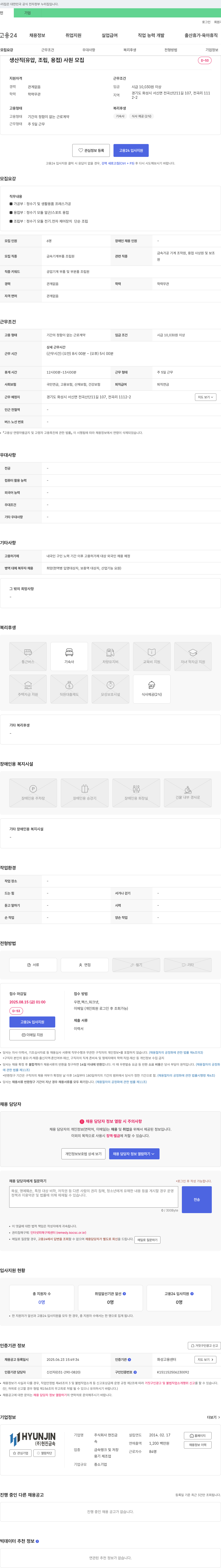Click the 접수 마감일 2025.08.15 date

pyautogui.click(x=27, y=1002)
